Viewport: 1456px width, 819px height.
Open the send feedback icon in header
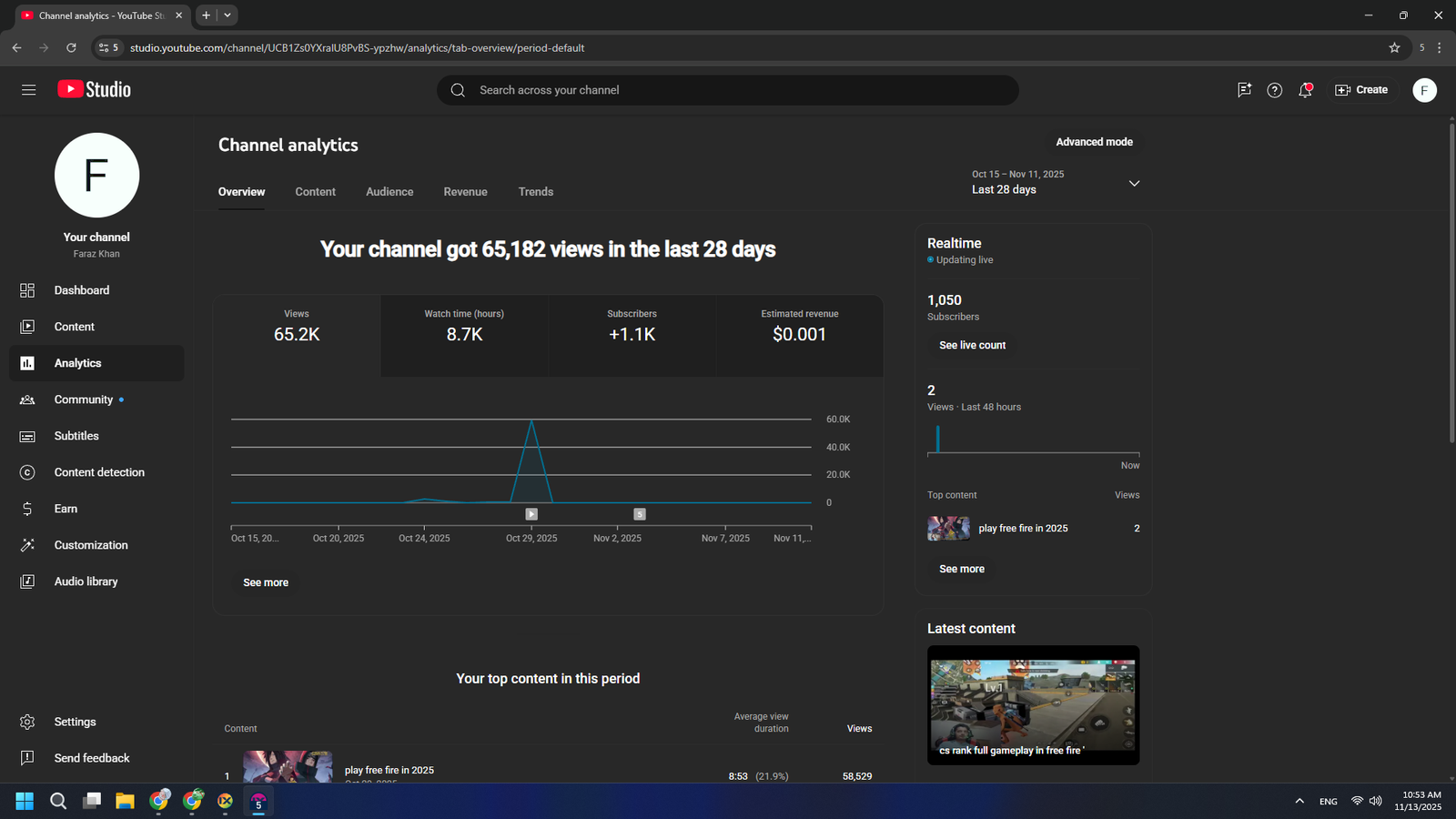pos(1244,90)
